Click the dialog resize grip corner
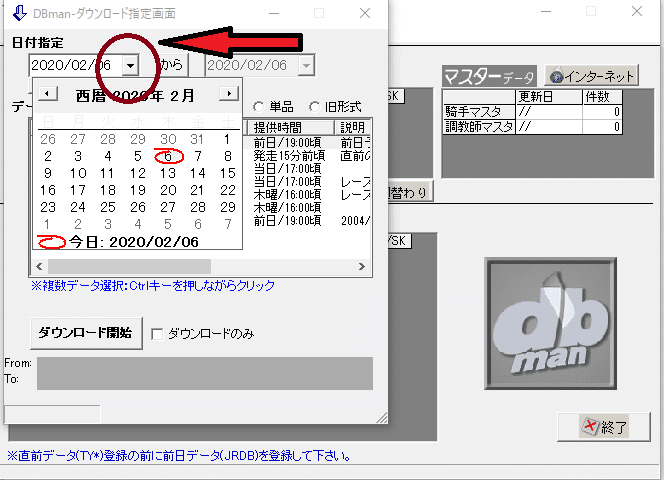 pyautogui.click(x=382, y=418)
